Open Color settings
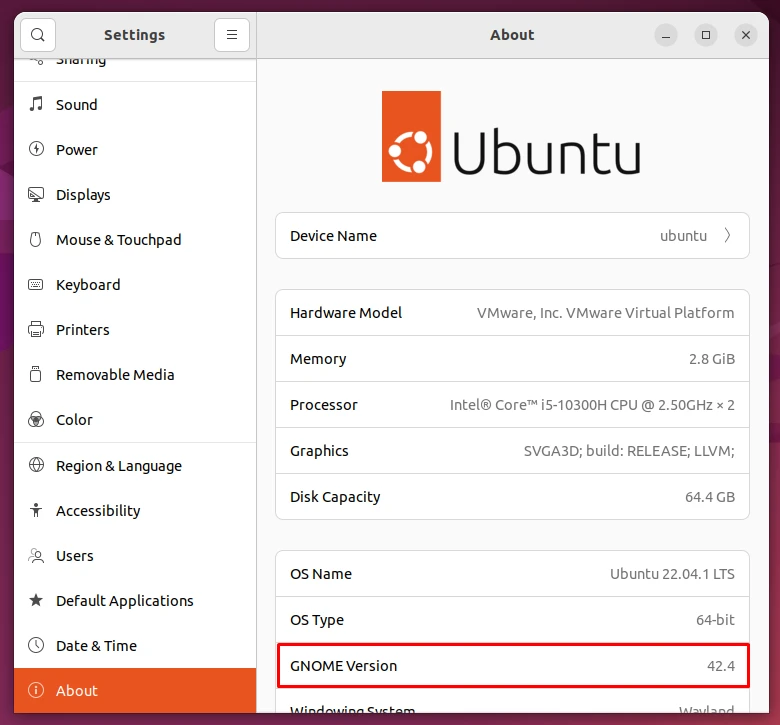780x725 pixels. click(x=135, y=420)
